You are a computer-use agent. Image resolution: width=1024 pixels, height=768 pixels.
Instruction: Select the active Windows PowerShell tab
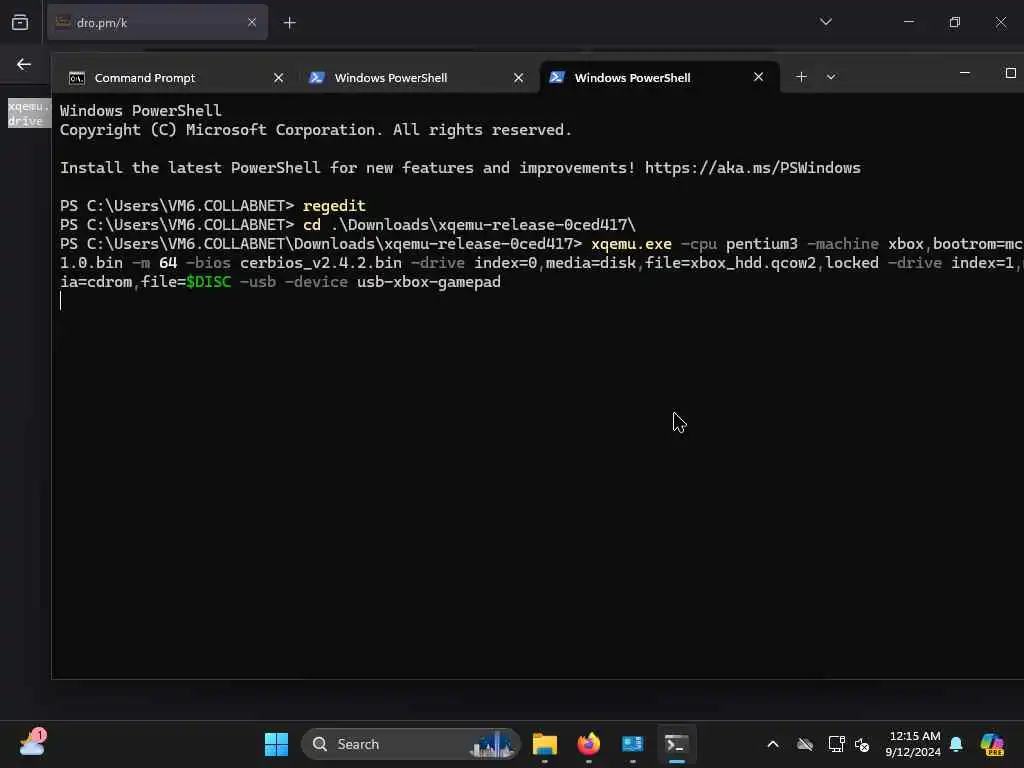pos(660,78)
